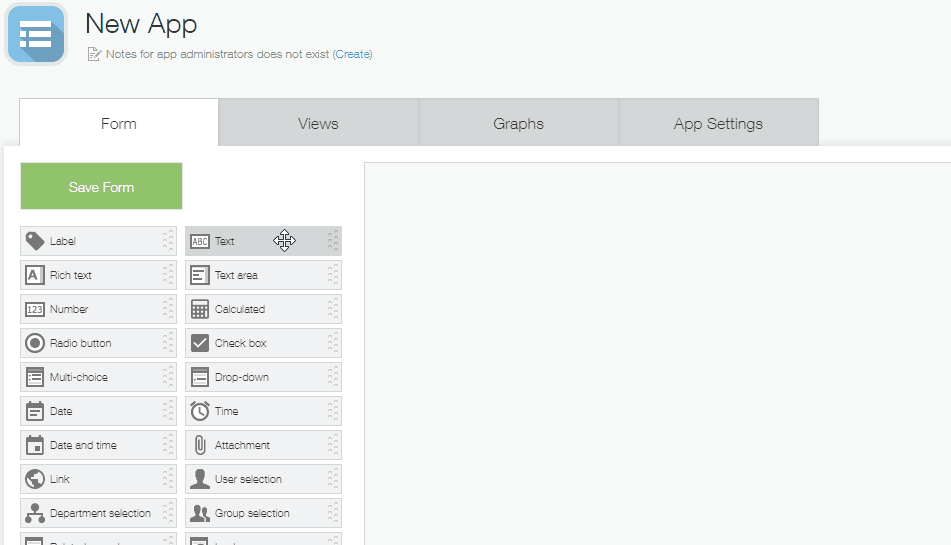Click the Label field tag icon
Viewport: 951px width, 545px height.
coord(35,241)
